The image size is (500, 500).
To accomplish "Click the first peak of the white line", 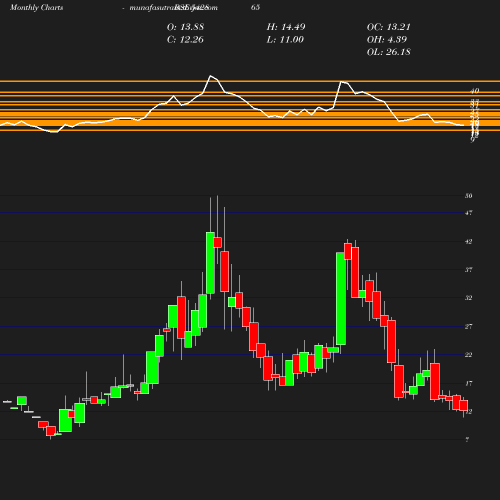I will tap(211, 76).
